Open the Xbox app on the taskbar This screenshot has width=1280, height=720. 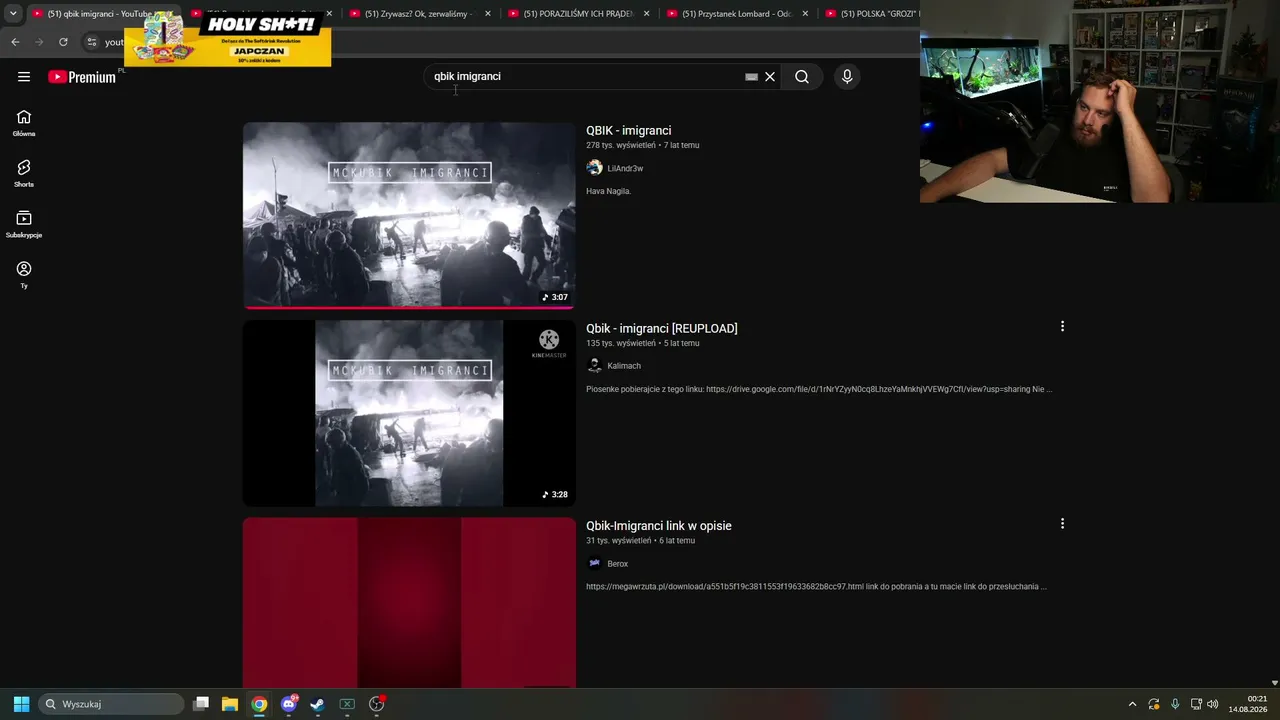(x=347, y=704)
